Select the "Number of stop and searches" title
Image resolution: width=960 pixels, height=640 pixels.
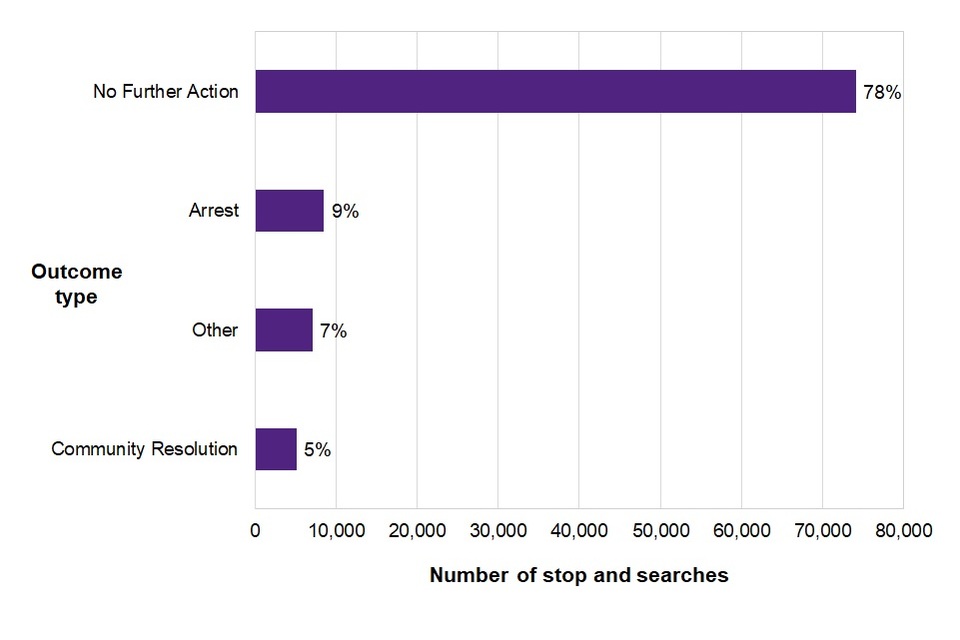pyautogui.click(x=579, y=575)
